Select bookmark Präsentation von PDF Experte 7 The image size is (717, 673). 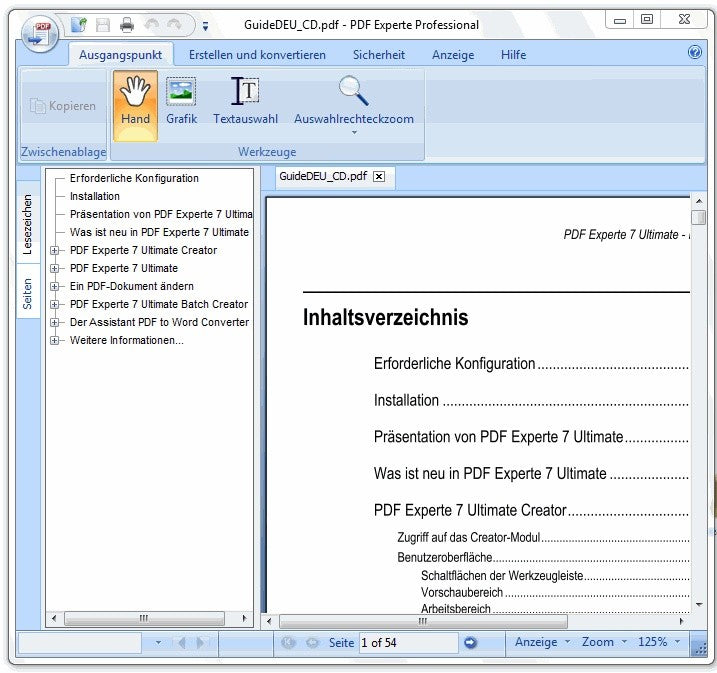[x=161, y=214]
